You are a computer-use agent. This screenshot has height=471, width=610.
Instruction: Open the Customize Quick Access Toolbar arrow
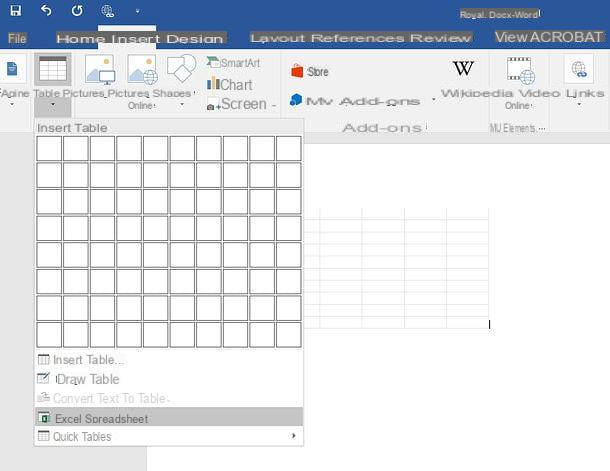pos(137,11)
